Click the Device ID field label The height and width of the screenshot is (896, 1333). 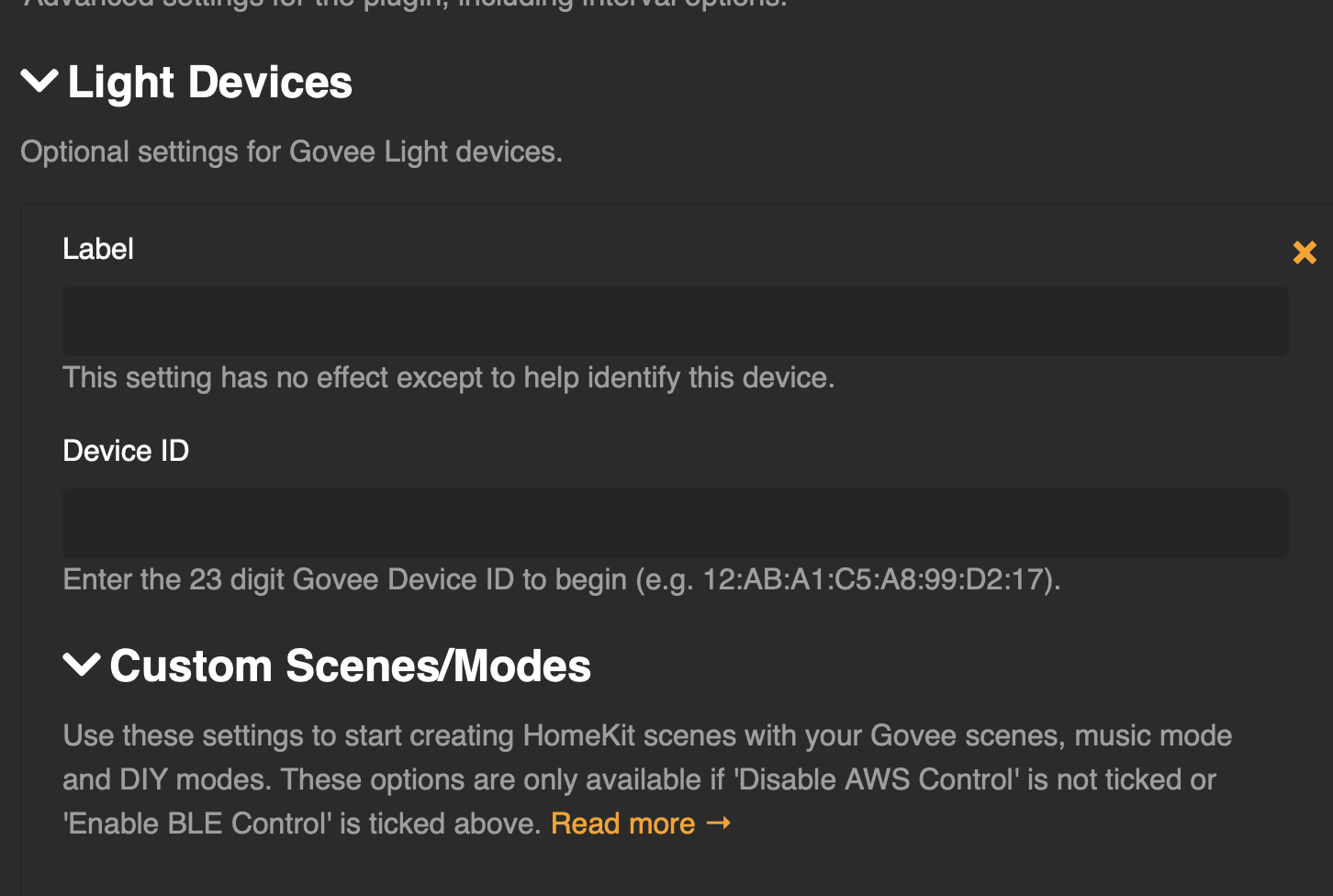pyautogui.click(x=125, y=451)
